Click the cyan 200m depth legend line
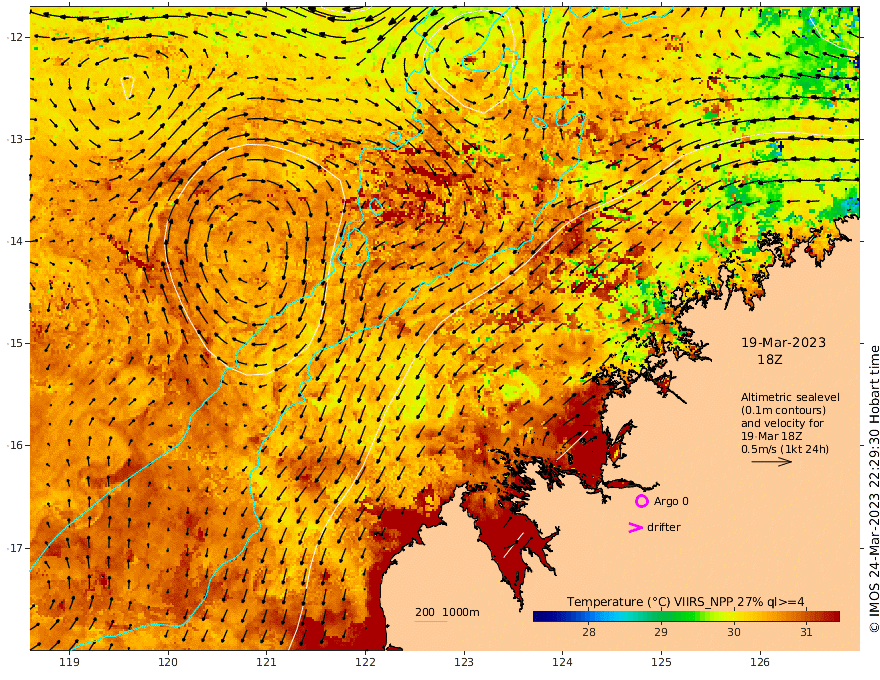Viewport: 880px width, 680px height. (x=431, y=621)
